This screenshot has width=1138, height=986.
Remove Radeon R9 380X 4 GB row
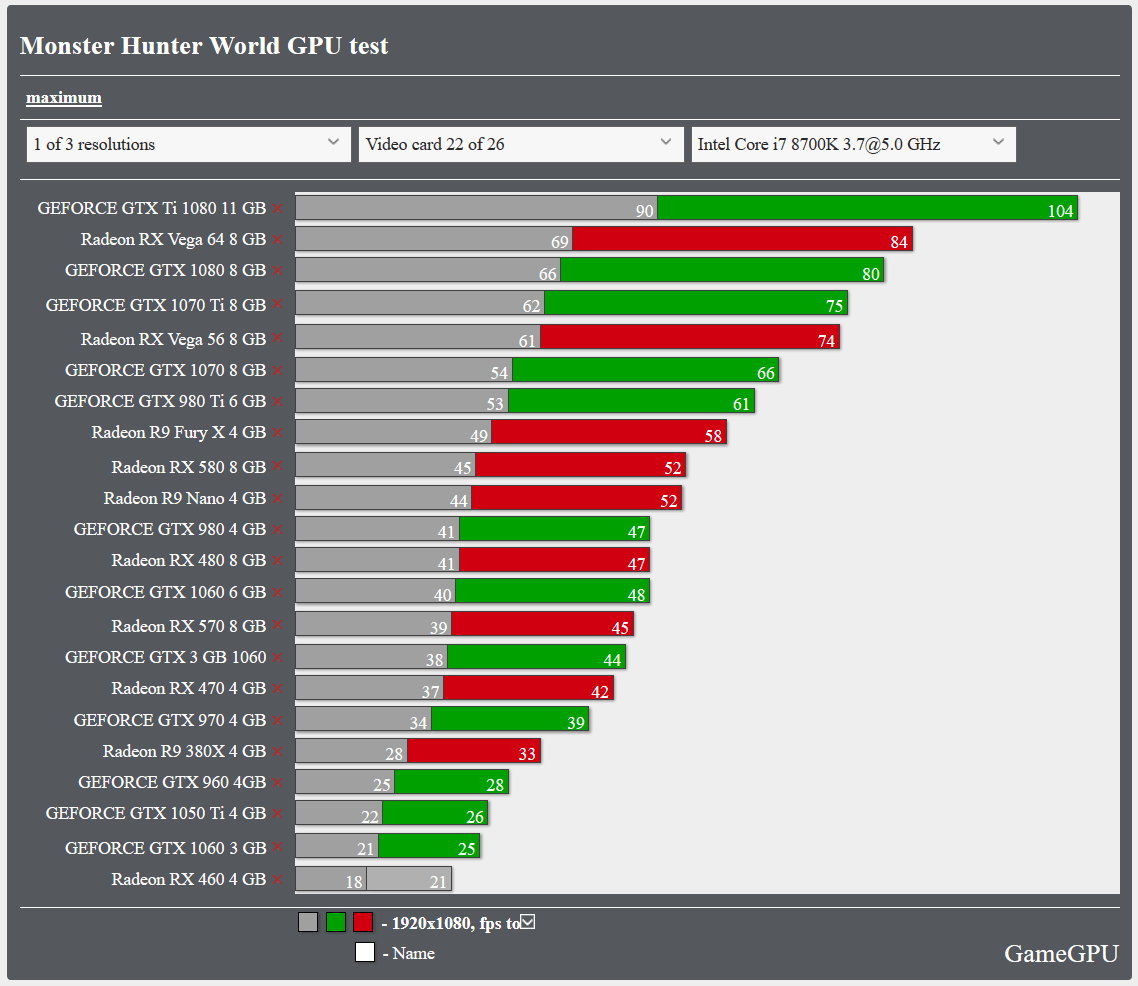277,752
